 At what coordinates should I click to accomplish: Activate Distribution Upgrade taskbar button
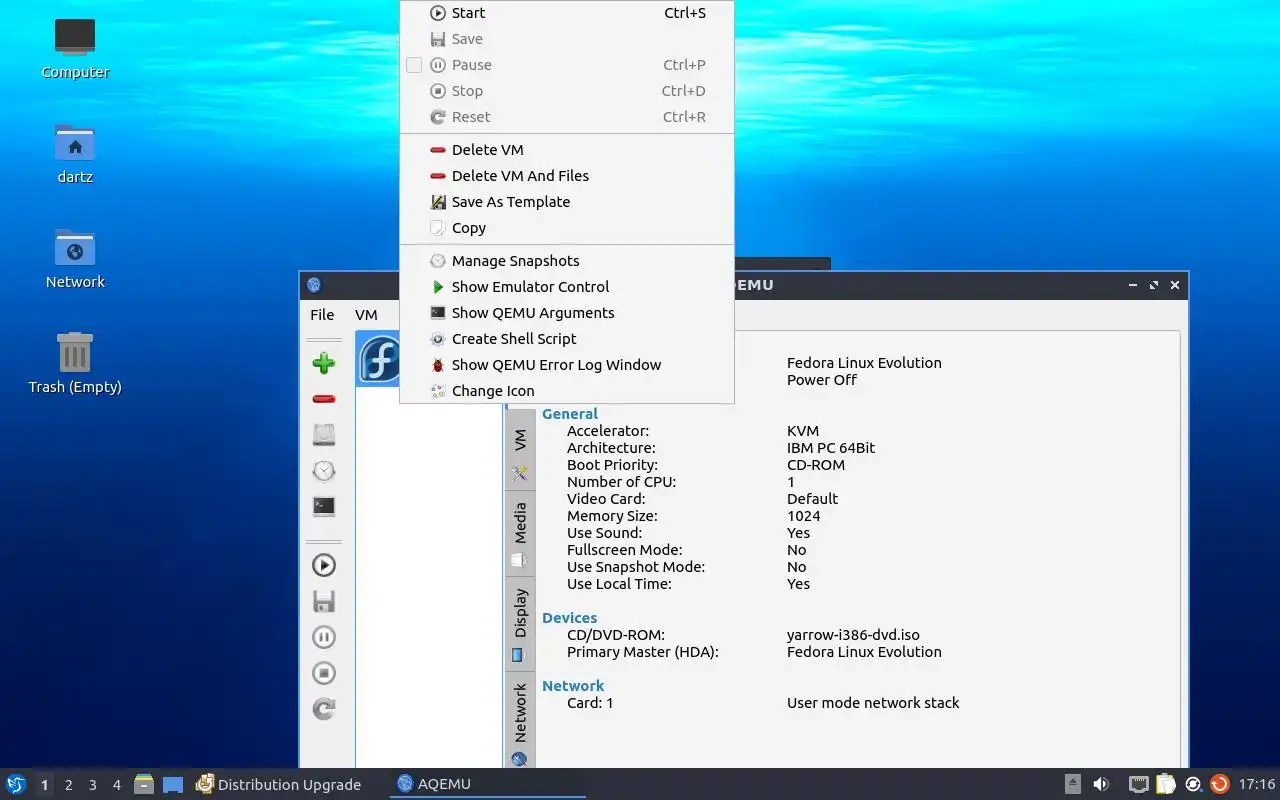[x=279, y=784]
